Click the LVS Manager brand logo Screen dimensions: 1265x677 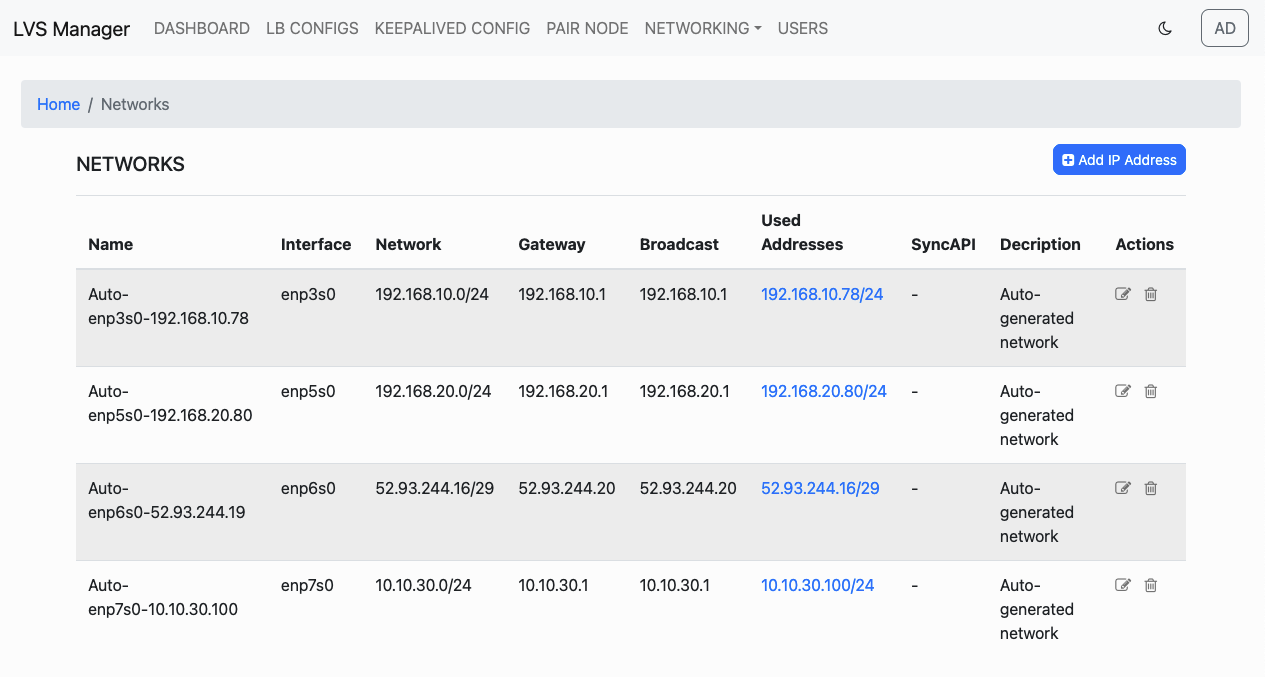71,29
